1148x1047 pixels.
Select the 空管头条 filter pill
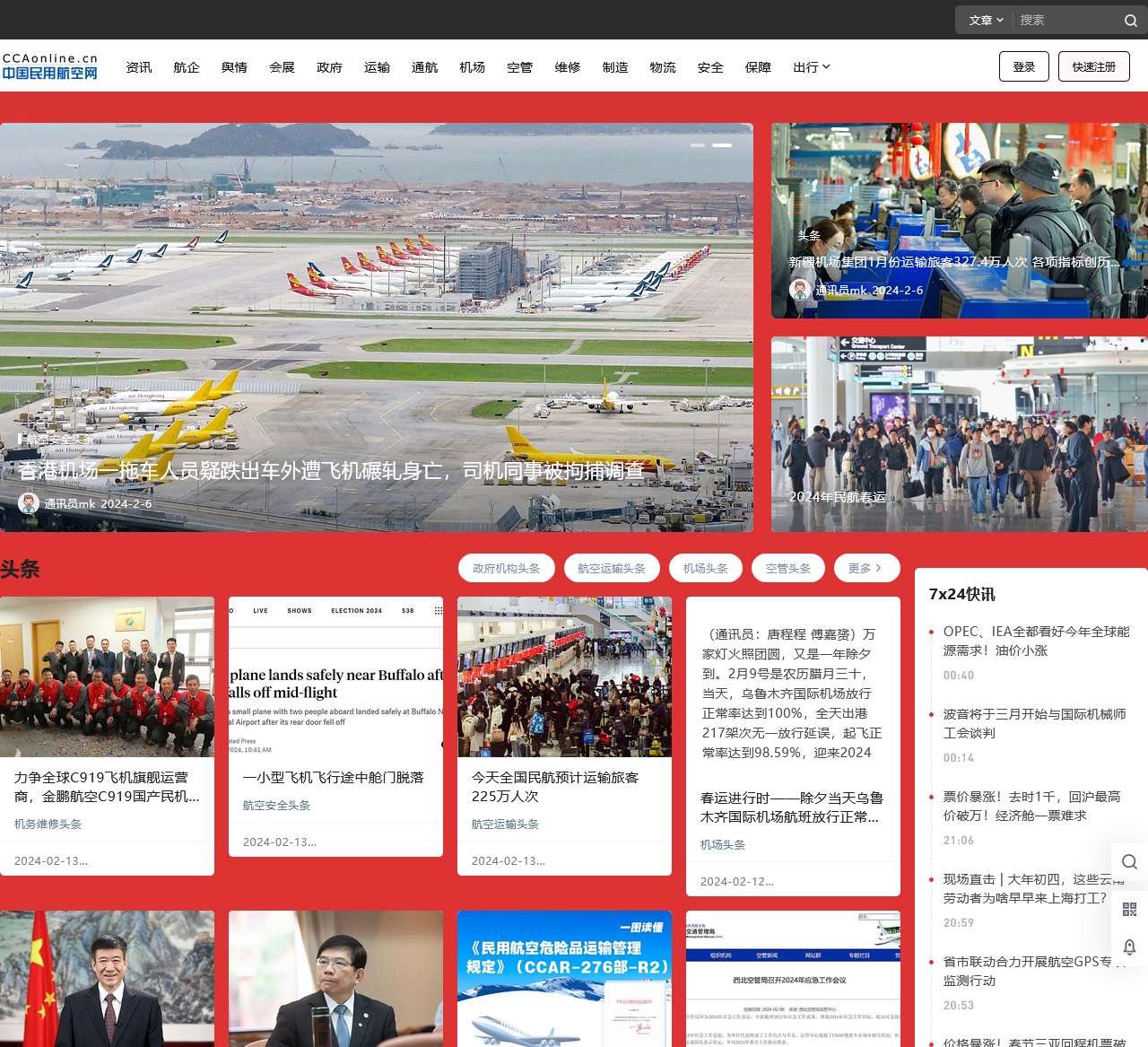click(x=788, y=568)
